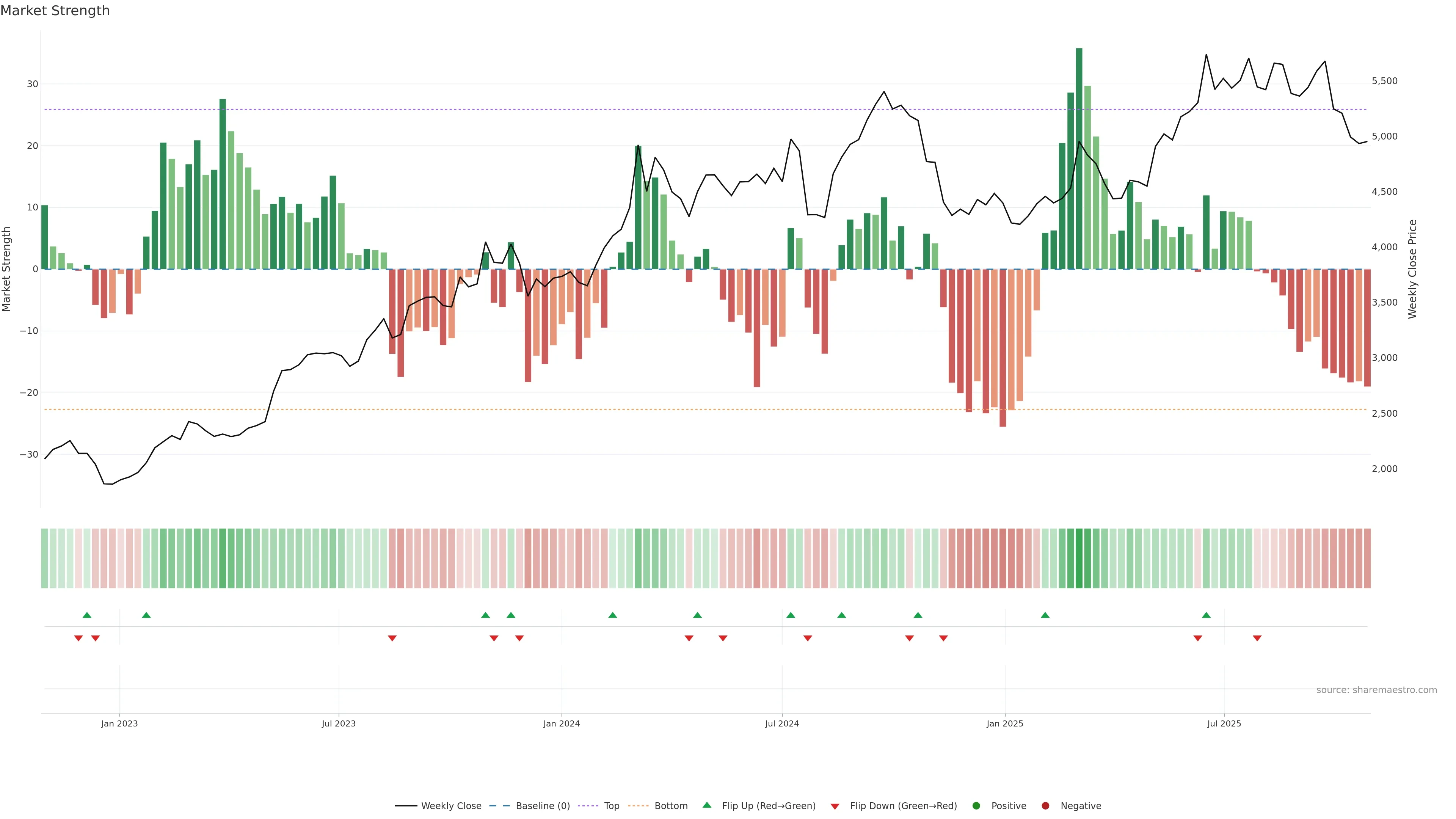Click the green Positive circle legend icon

pyautogui.click(x=976, y=806)
